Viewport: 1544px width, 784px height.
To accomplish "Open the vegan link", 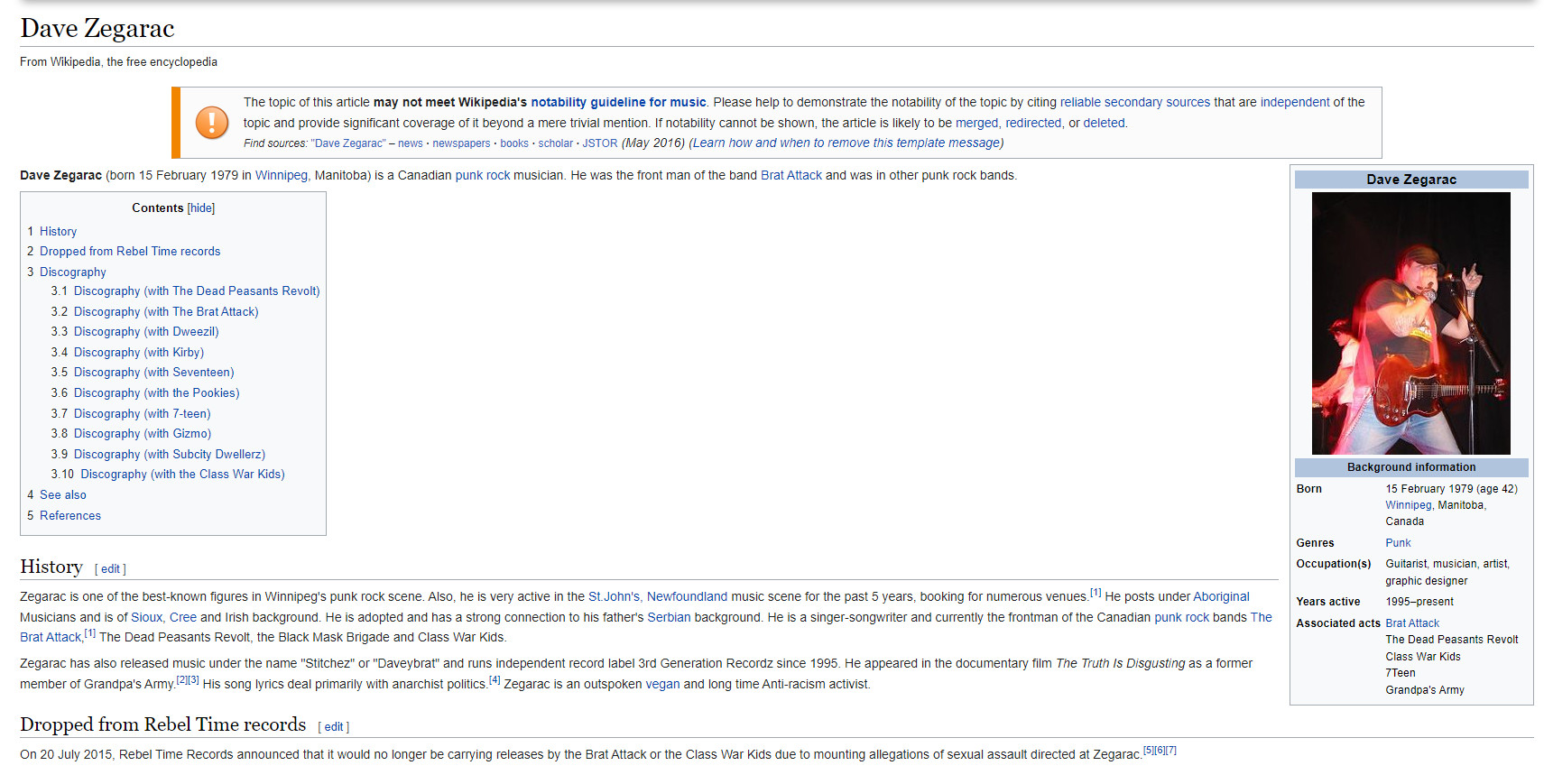I will tap(663, 685).
